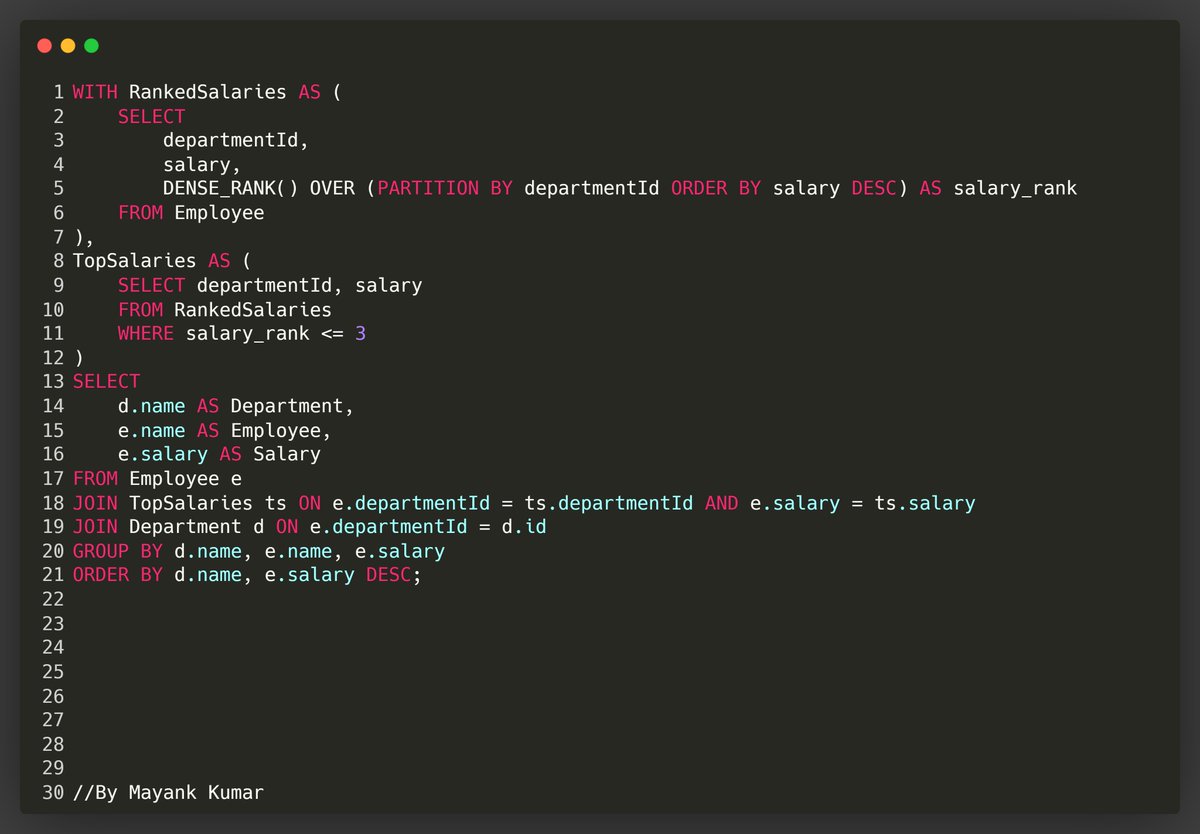Click the "AS salary_rank" alias on line 5
Viewport: 1200px width, 834px height.
click(998, 188)
